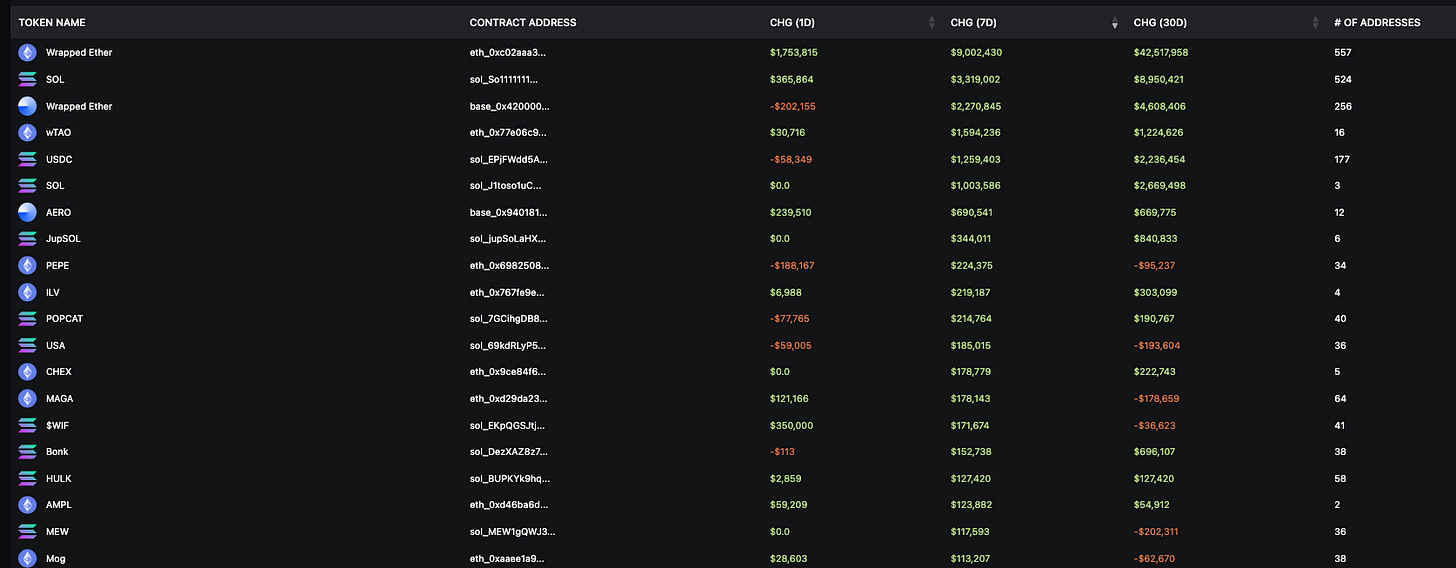The height and width of the screenshot is (568, 1456).
Task: Click the # OF ADDRESSES column header
Action: click(1377, 22)
